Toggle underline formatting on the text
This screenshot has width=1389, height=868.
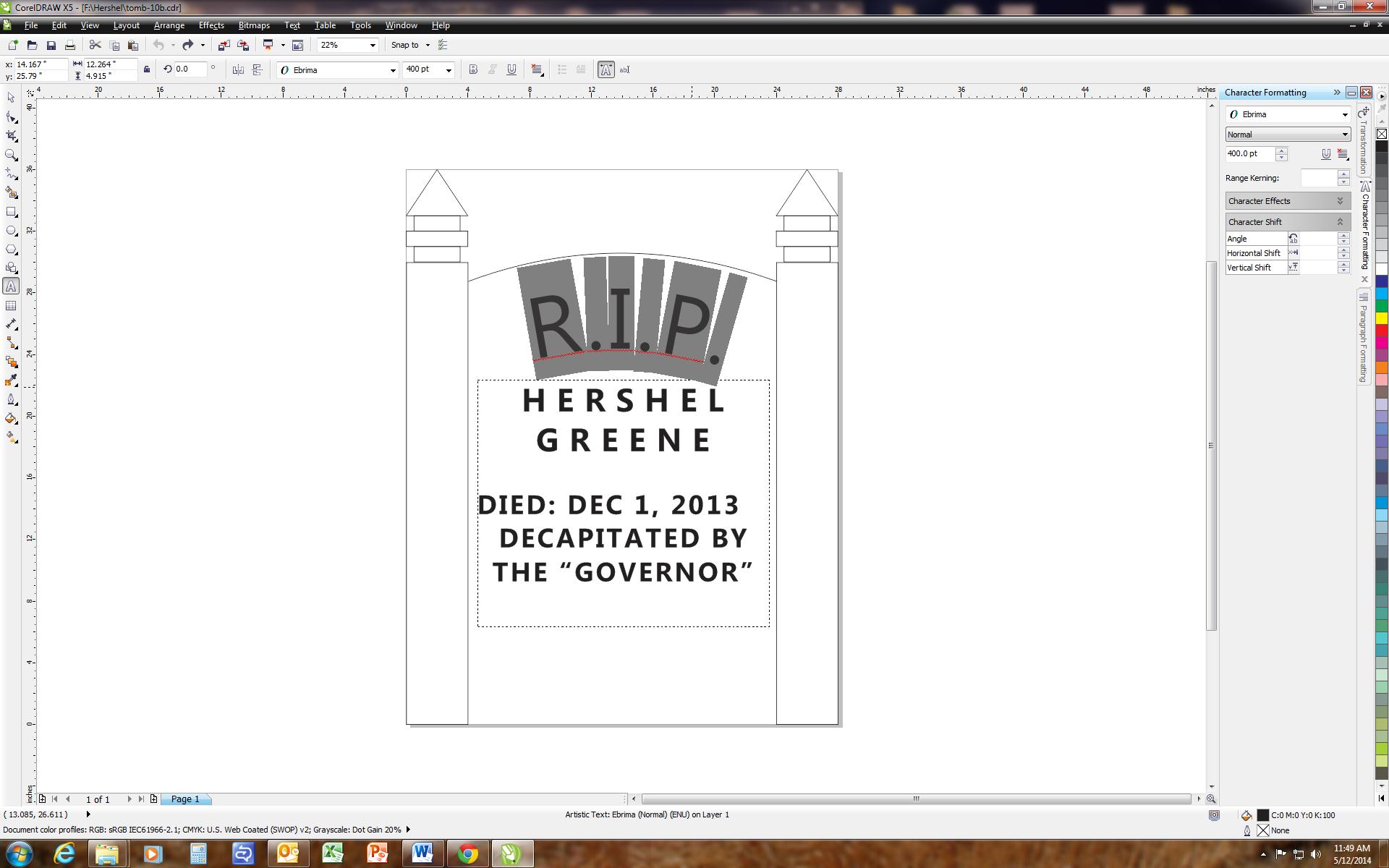coord(511,69)
